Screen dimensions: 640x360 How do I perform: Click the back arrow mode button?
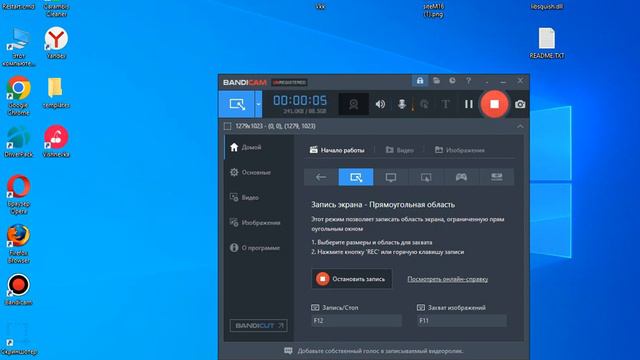[321, 177]
